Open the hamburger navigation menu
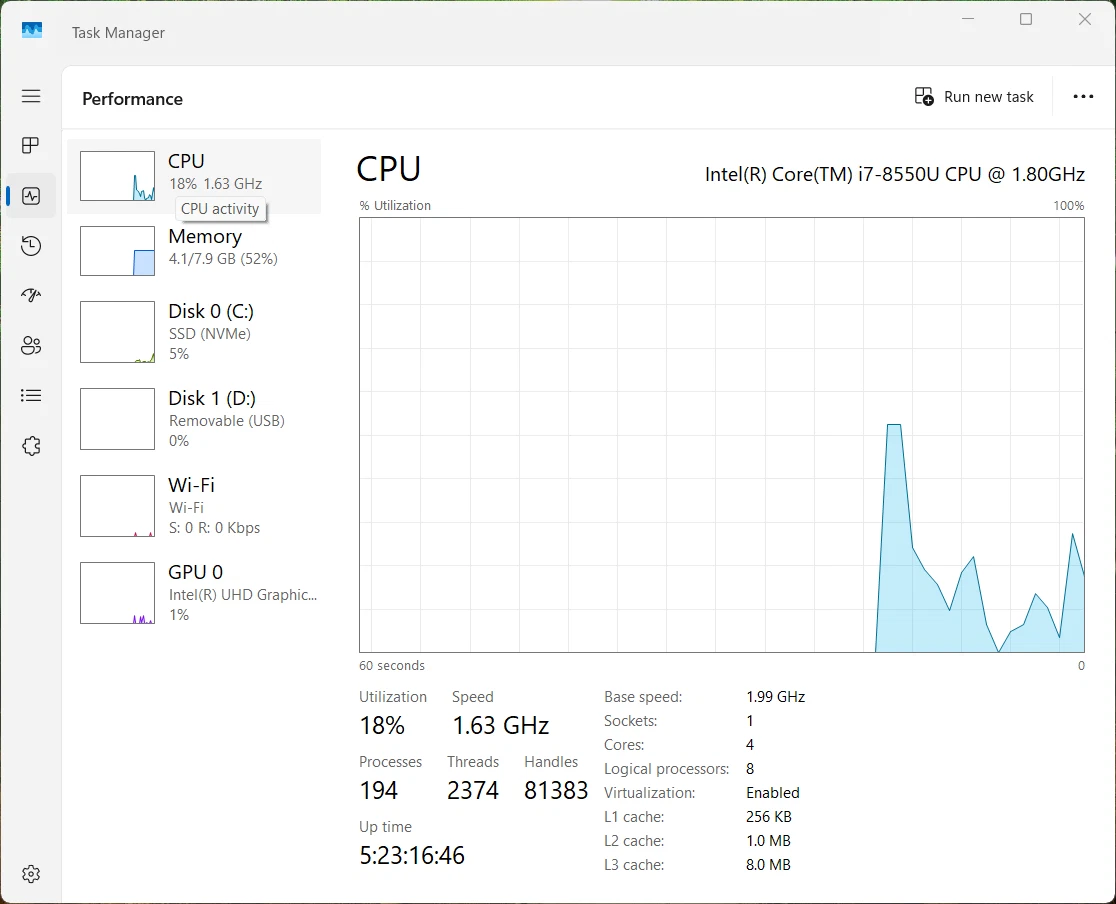 31,96
